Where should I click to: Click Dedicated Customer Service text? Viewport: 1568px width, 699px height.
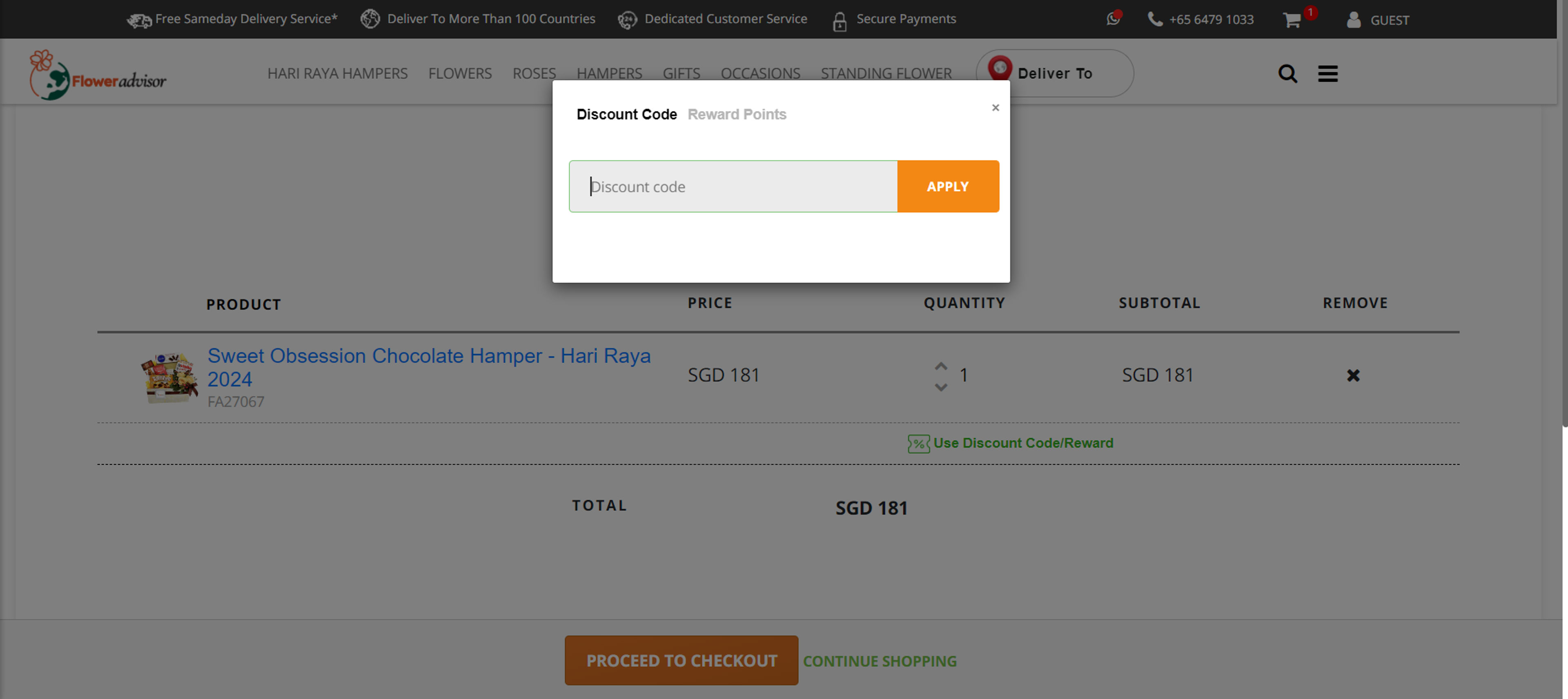click(x=726, y=19)
